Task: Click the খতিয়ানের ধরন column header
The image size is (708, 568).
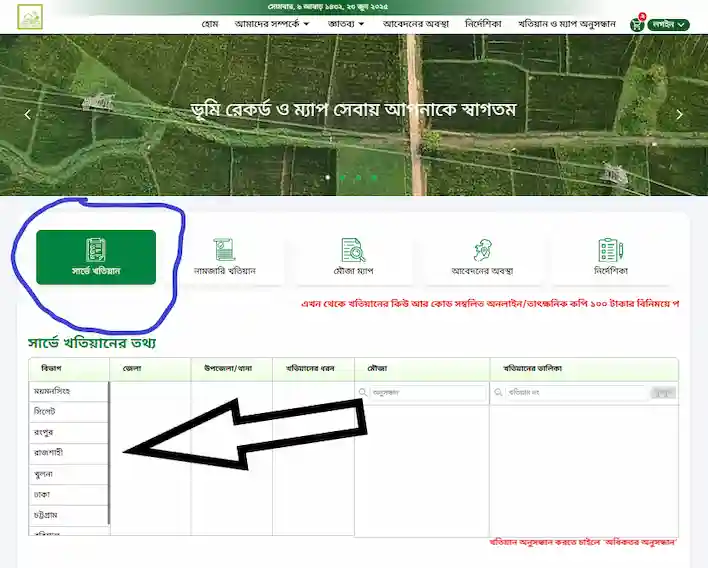Action: (x=313, y=369)
